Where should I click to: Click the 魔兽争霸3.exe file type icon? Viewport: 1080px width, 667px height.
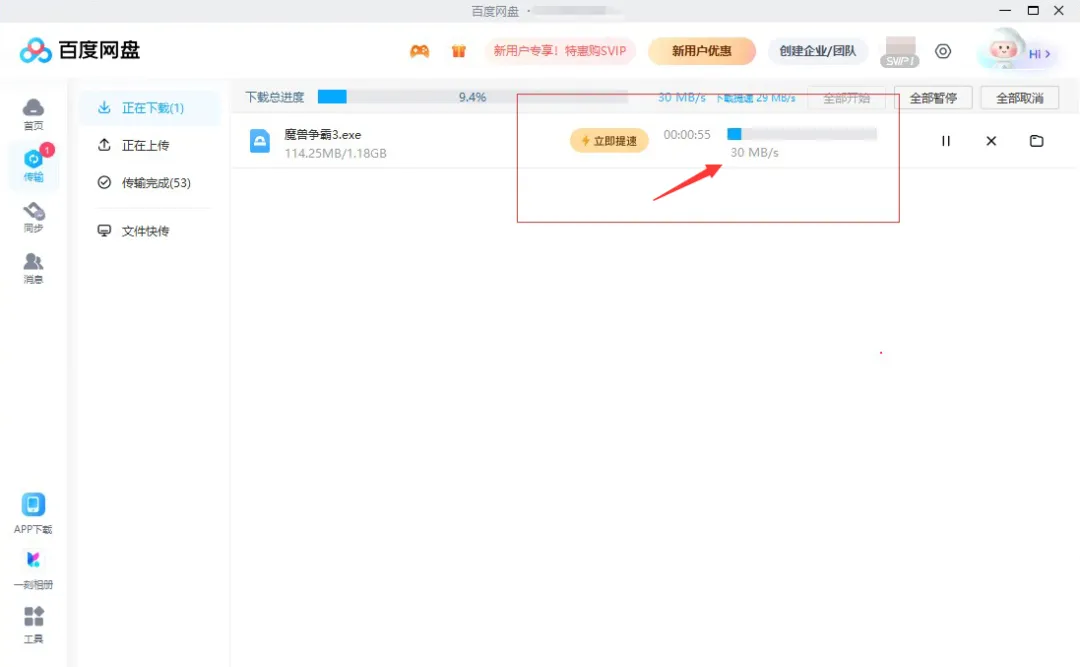tap(260, 141)
